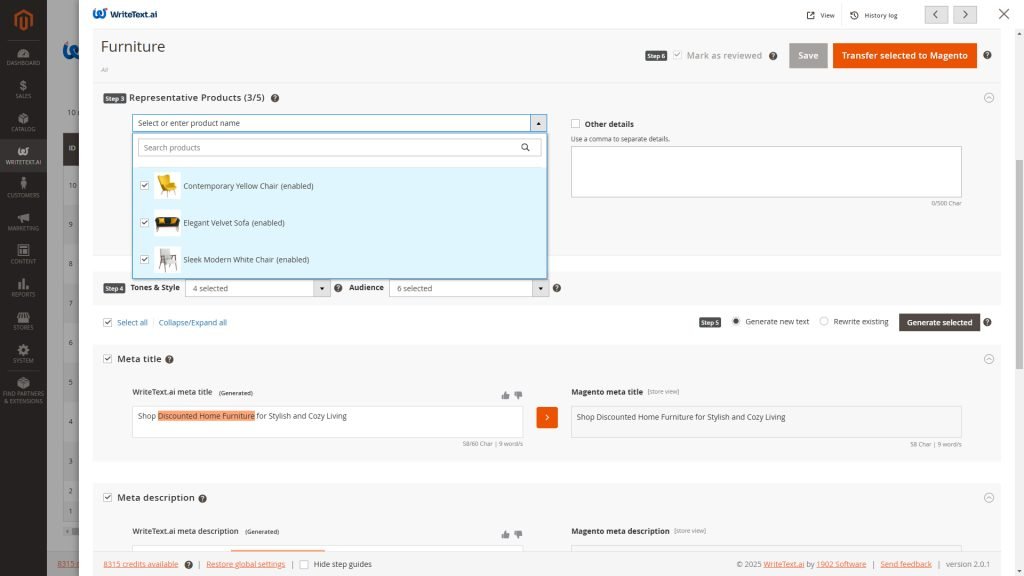Click the orange transfer arrow for meta title
Viewport: 1024px width, 576px height.
[547, 417]
